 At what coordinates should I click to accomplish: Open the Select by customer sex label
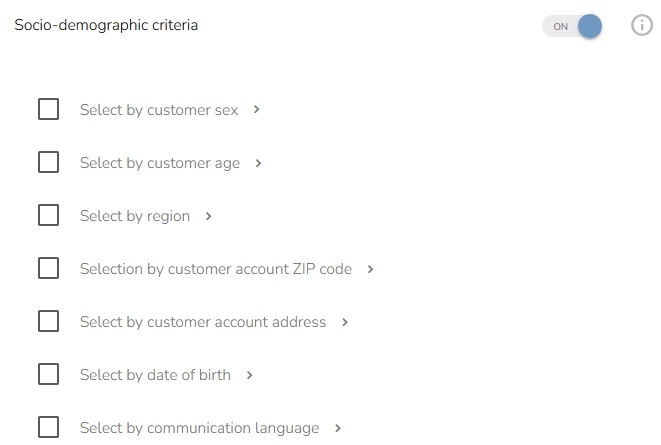(159, 110)
